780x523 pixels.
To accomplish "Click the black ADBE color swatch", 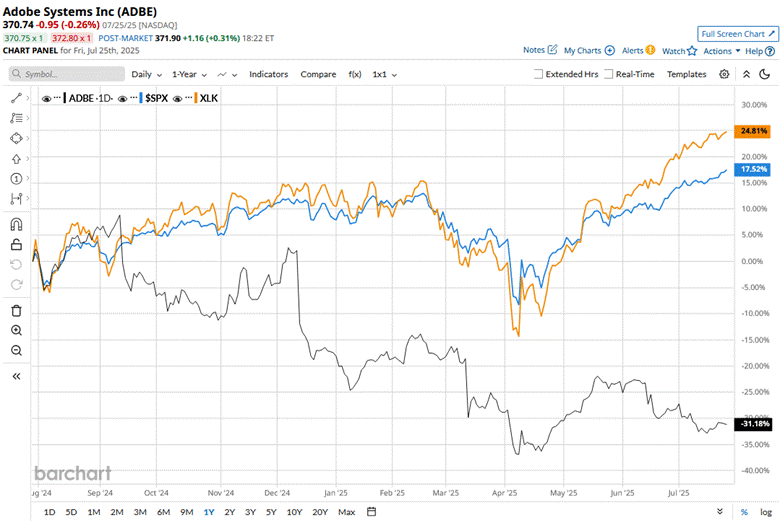I will (65, 98).
